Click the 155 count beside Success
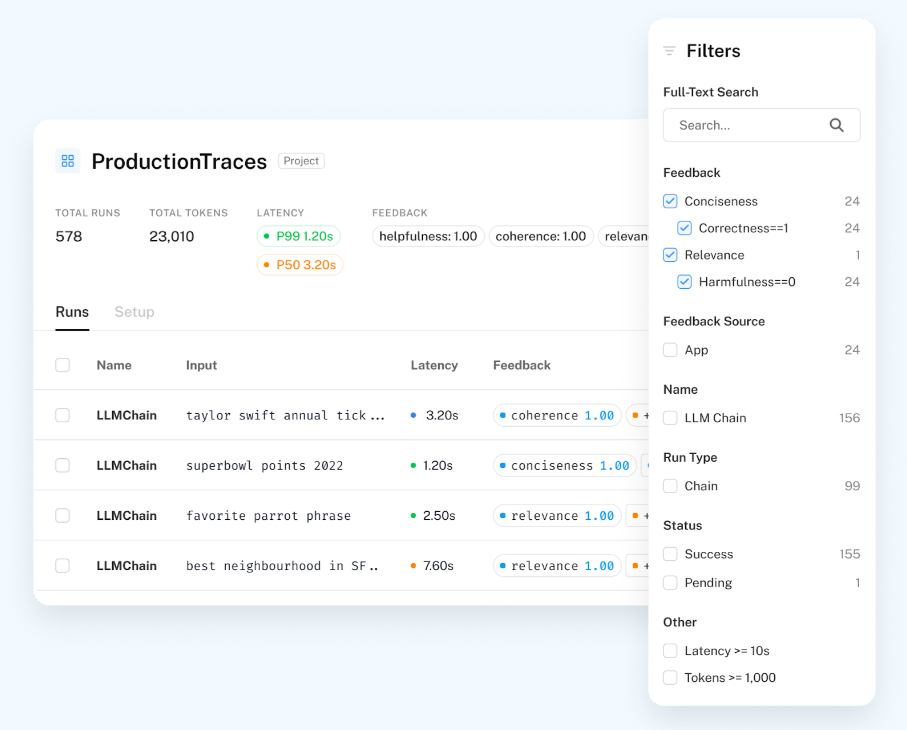This screenshot has width=907, height=730. [849, 554]
